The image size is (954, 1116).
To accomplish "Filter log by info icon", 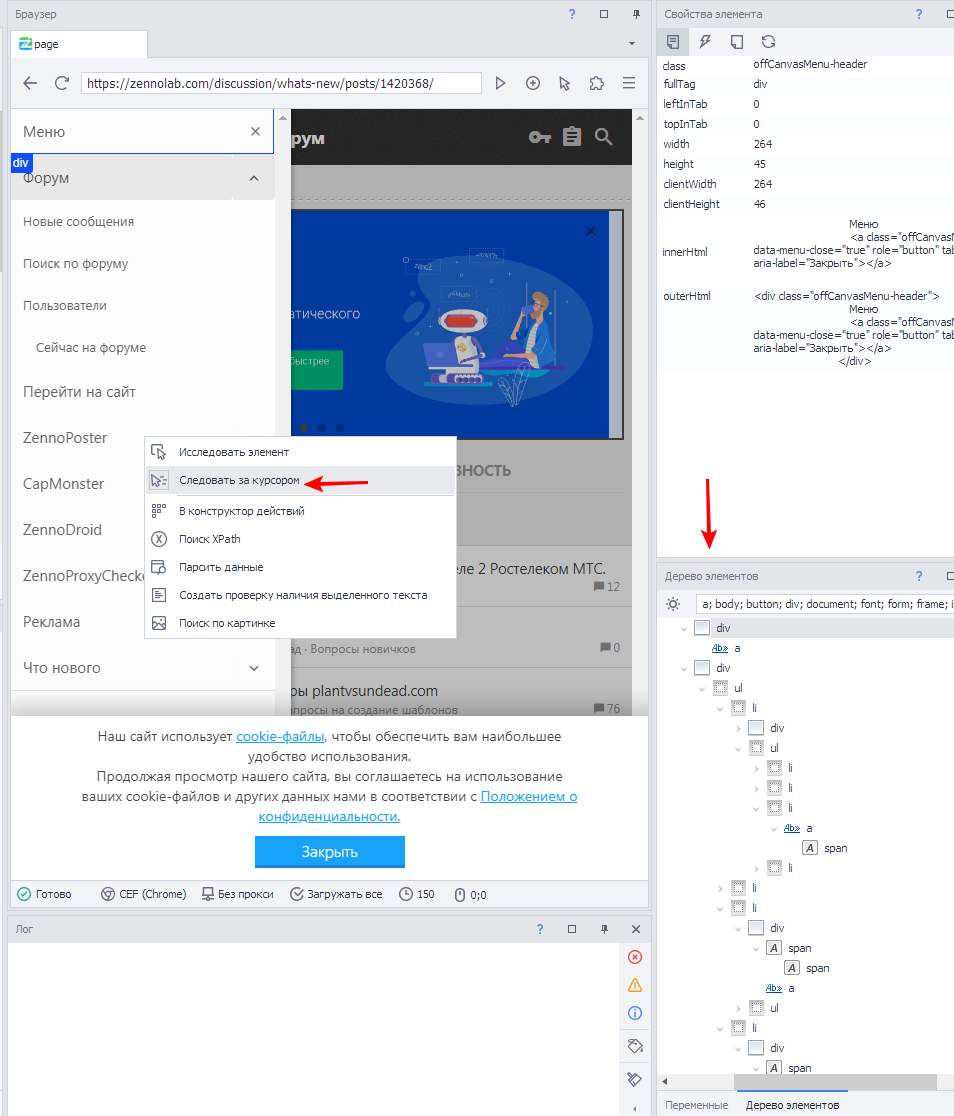I will pos(635,1013).
